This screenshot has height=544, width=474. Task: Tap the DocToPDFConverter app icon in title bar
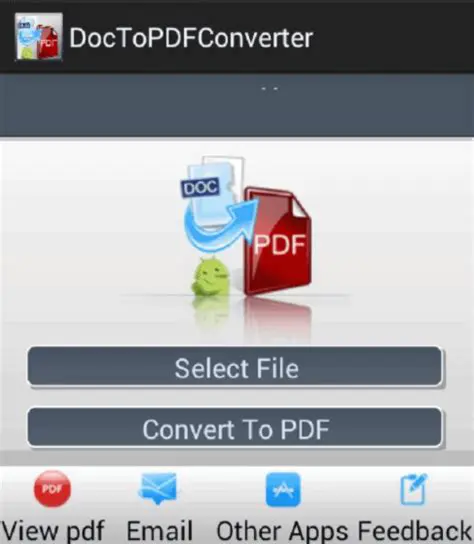[x=39, y=37]
